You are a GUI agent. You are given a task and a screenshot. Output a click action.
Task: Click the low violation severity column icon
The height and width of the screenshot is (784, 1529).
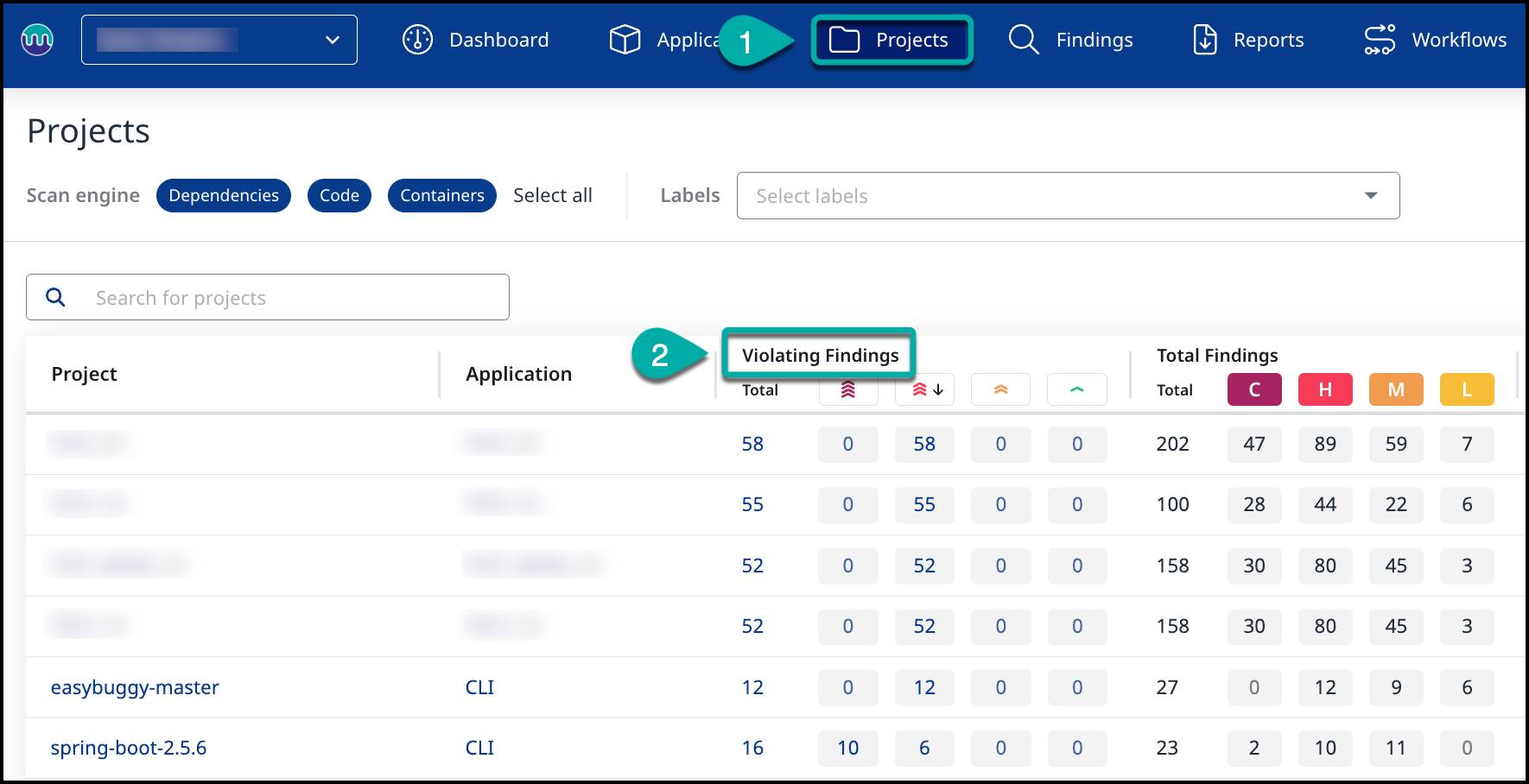point(1076,389)
